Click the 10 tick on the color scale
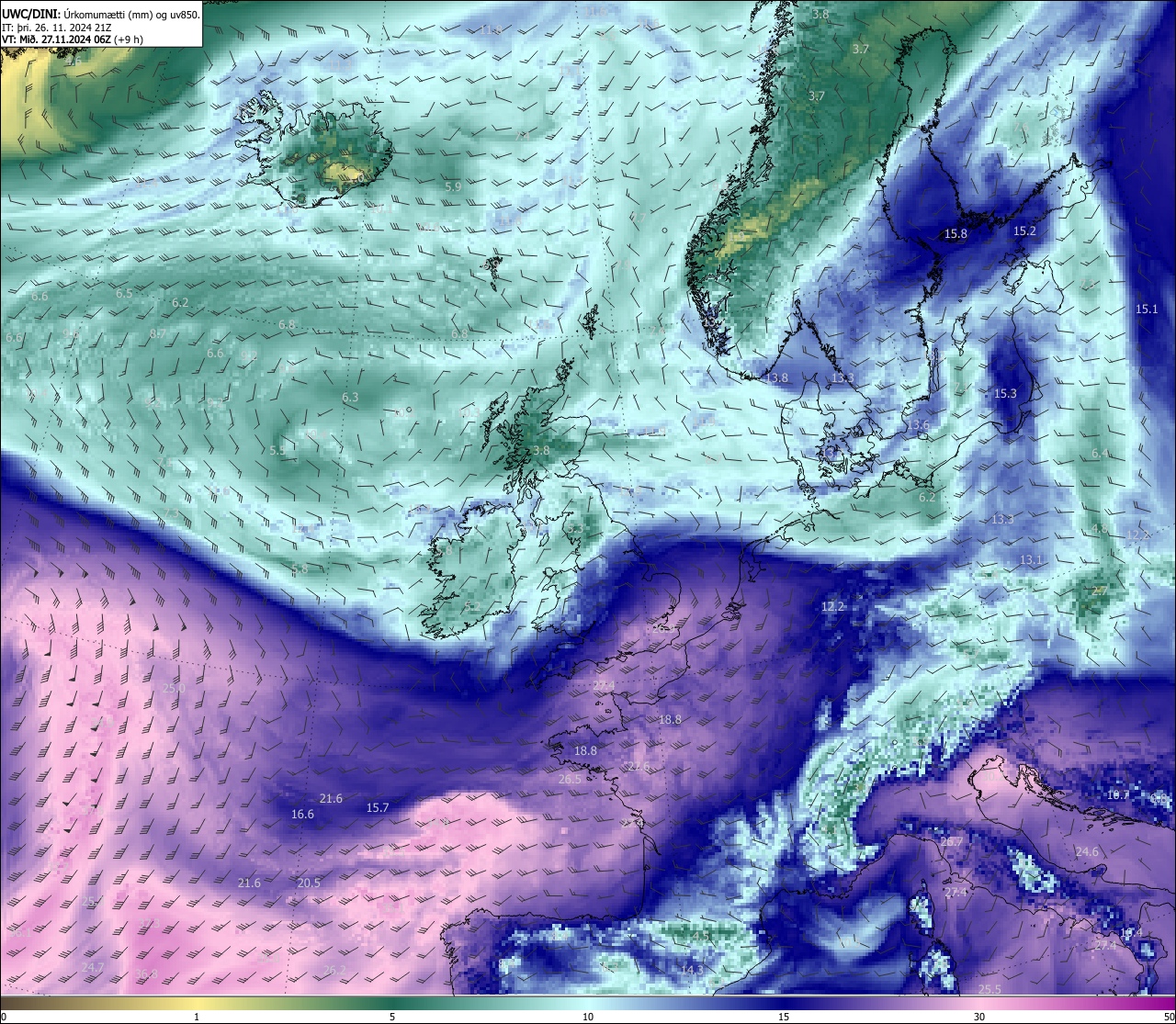The image size is (1176, 1024). click(588, 1017)
